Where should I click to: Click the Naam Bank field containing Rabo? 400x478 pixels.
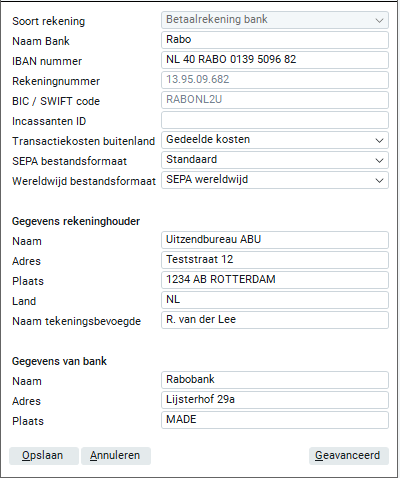point(275,40)
